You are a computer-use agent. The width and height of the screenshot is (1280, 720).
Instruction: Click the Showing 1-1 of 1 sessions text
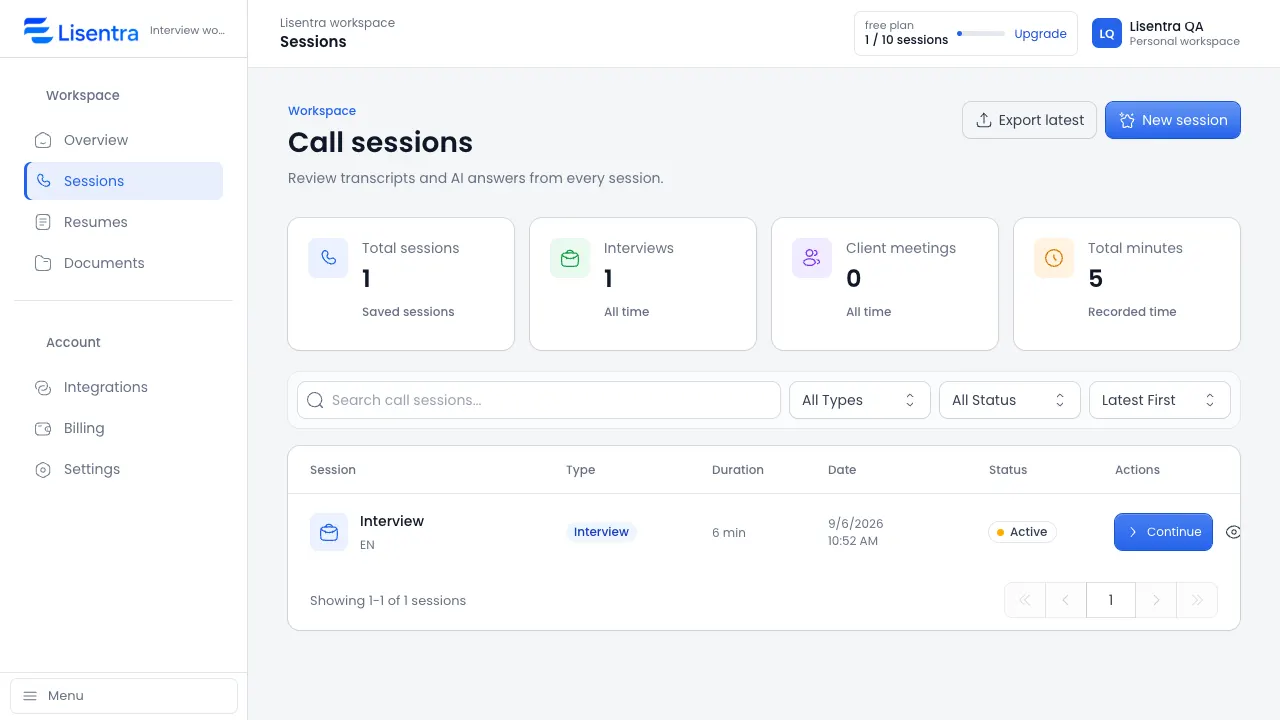coord(388,600)
